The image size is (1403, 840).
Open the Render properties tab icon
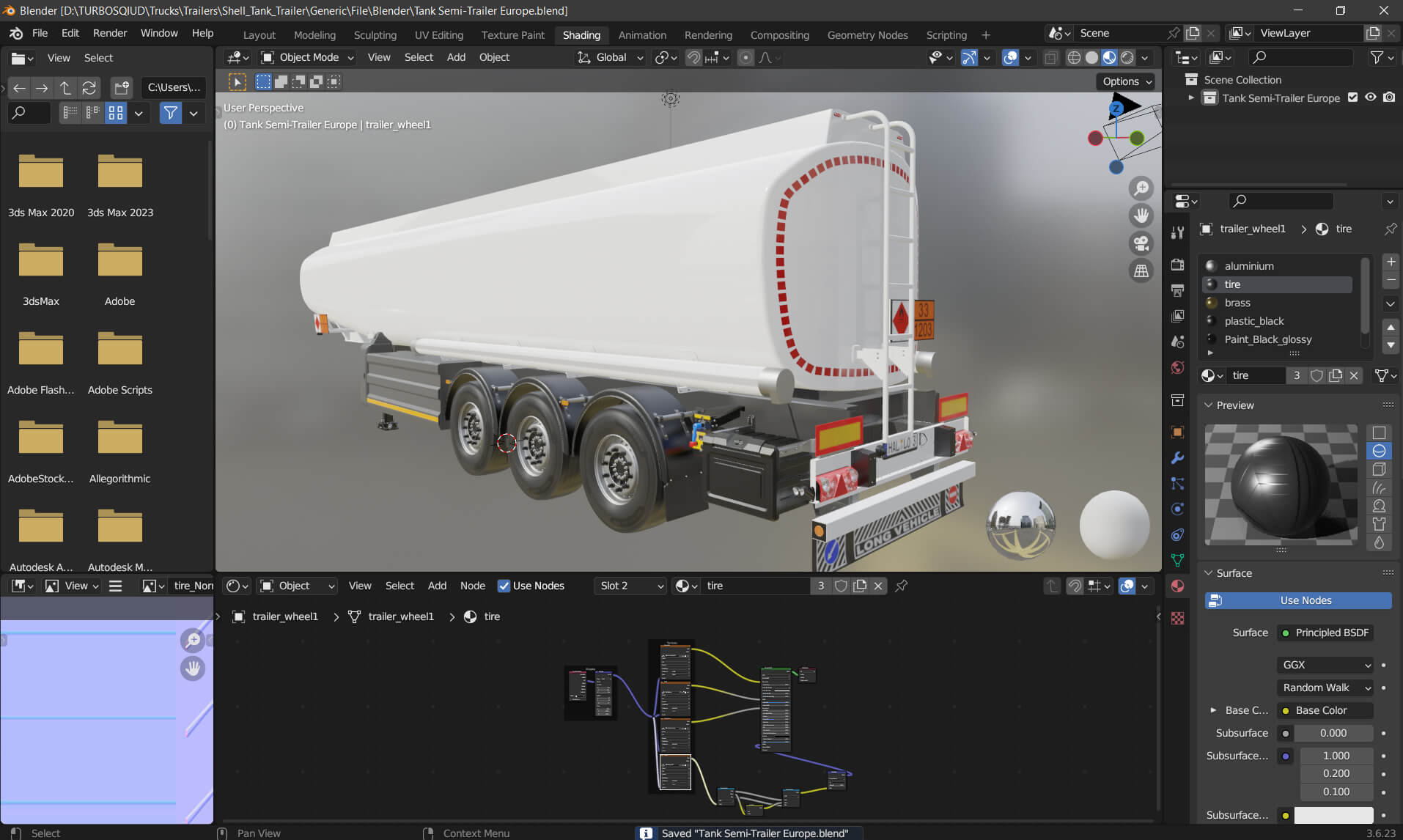pyautogui.click(x=1177, y=265)
